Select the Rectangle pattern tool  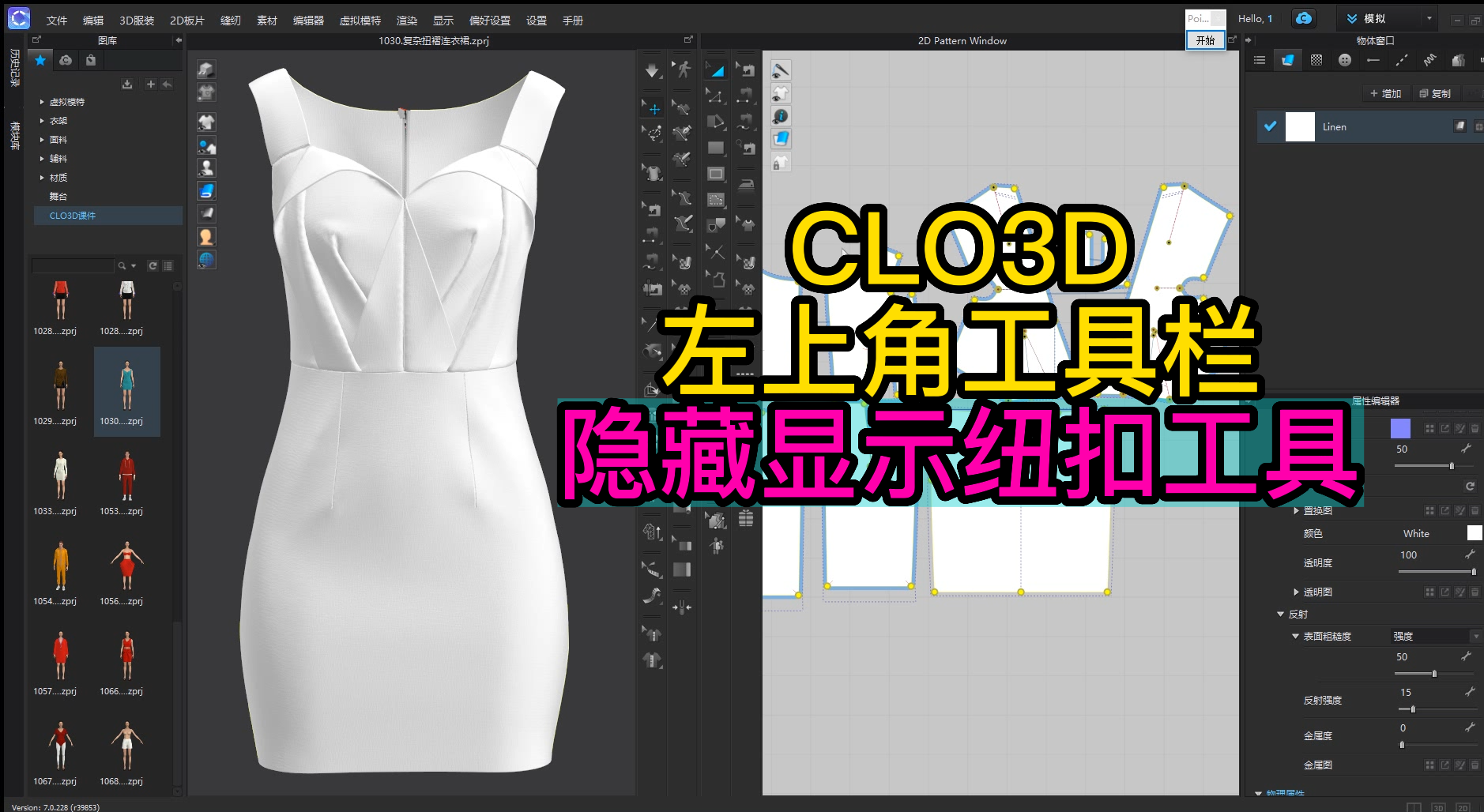tap(716, 148)
